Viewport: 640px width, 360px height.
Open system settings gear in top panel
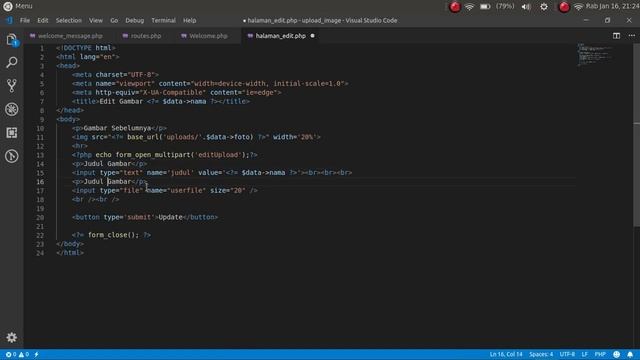click(x=544, y=7)
